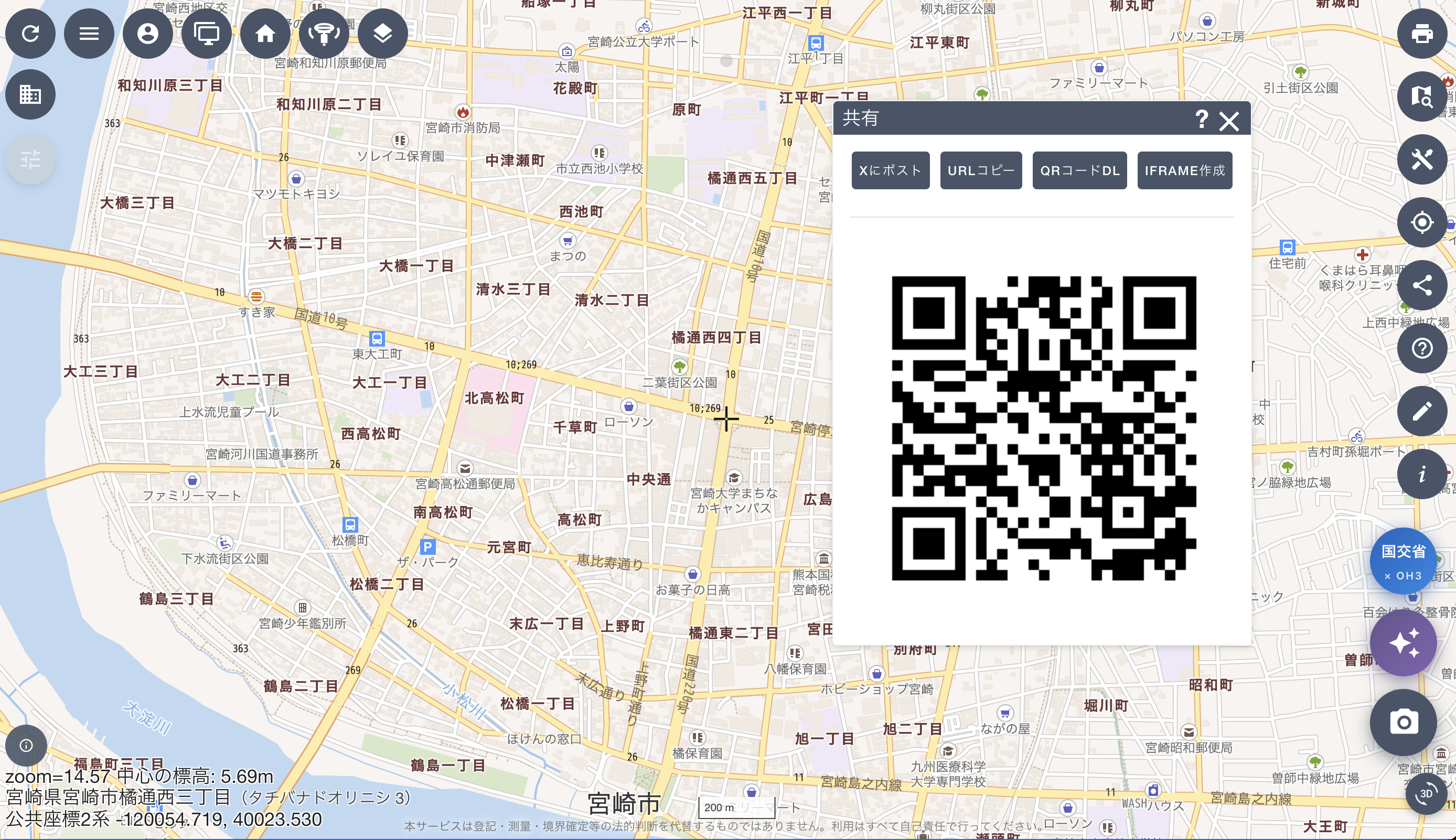The height and width of the screenshot is (840, 1456).
Task: Click the share icon button
Action: (x=1421, y=285)
